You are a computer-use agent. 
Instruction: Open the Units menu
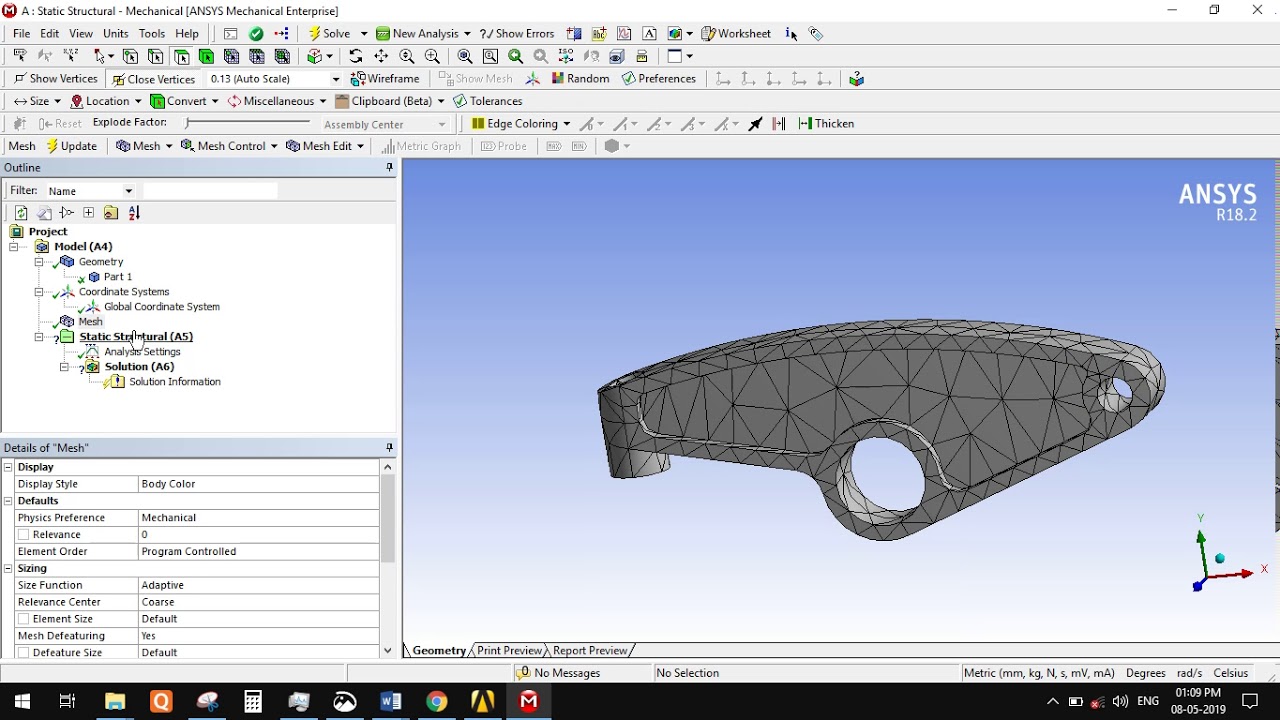coord(115,33)
